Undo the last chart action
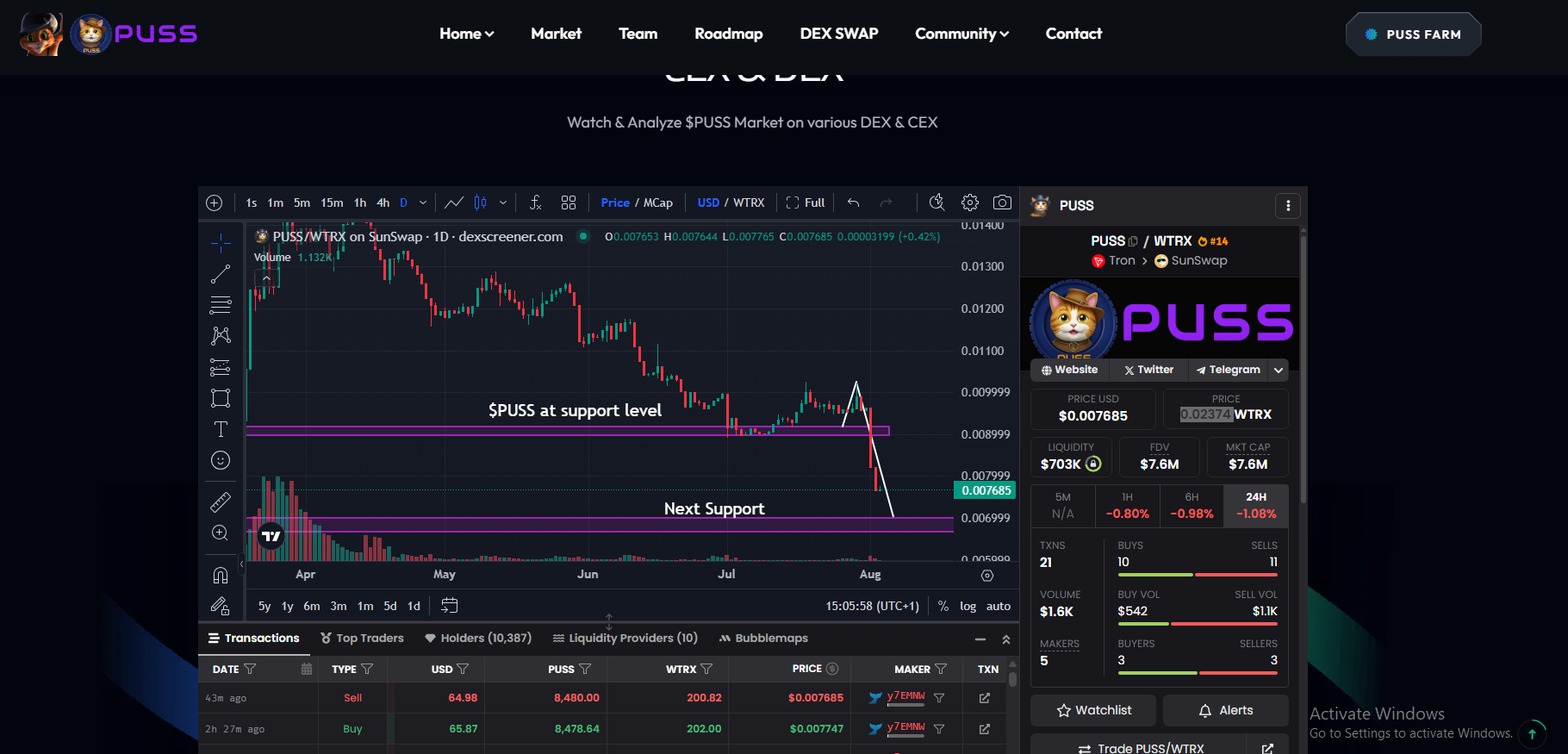The width and height of the screenshot is (1568, 754). pos(853,203)
